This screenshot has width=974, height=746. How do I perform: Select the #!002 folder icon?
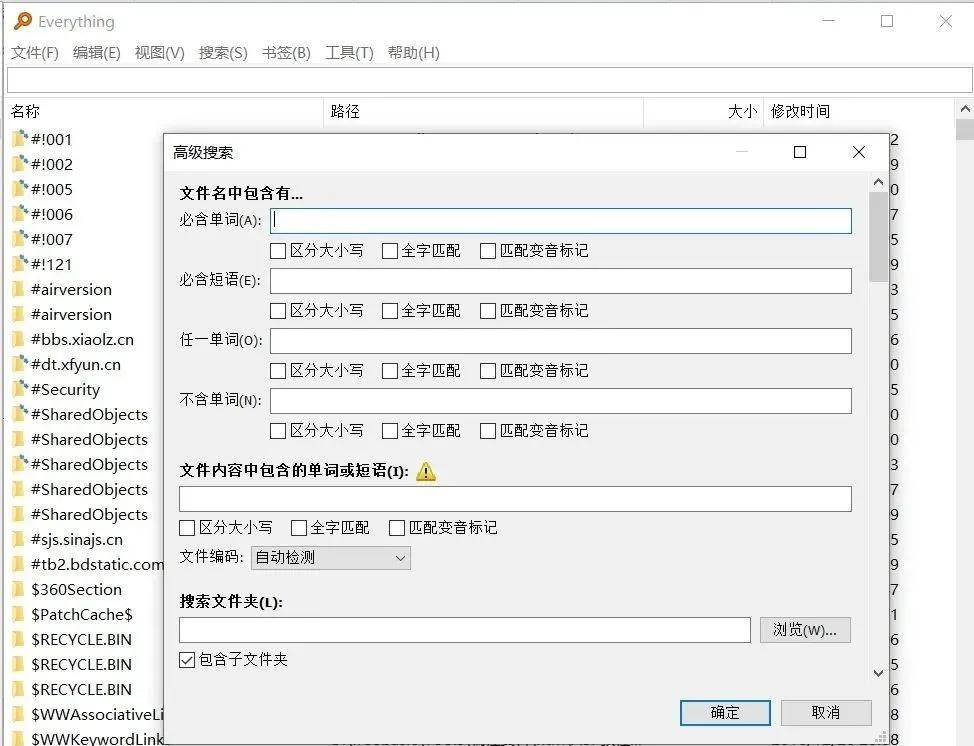(x=20, y=164)
